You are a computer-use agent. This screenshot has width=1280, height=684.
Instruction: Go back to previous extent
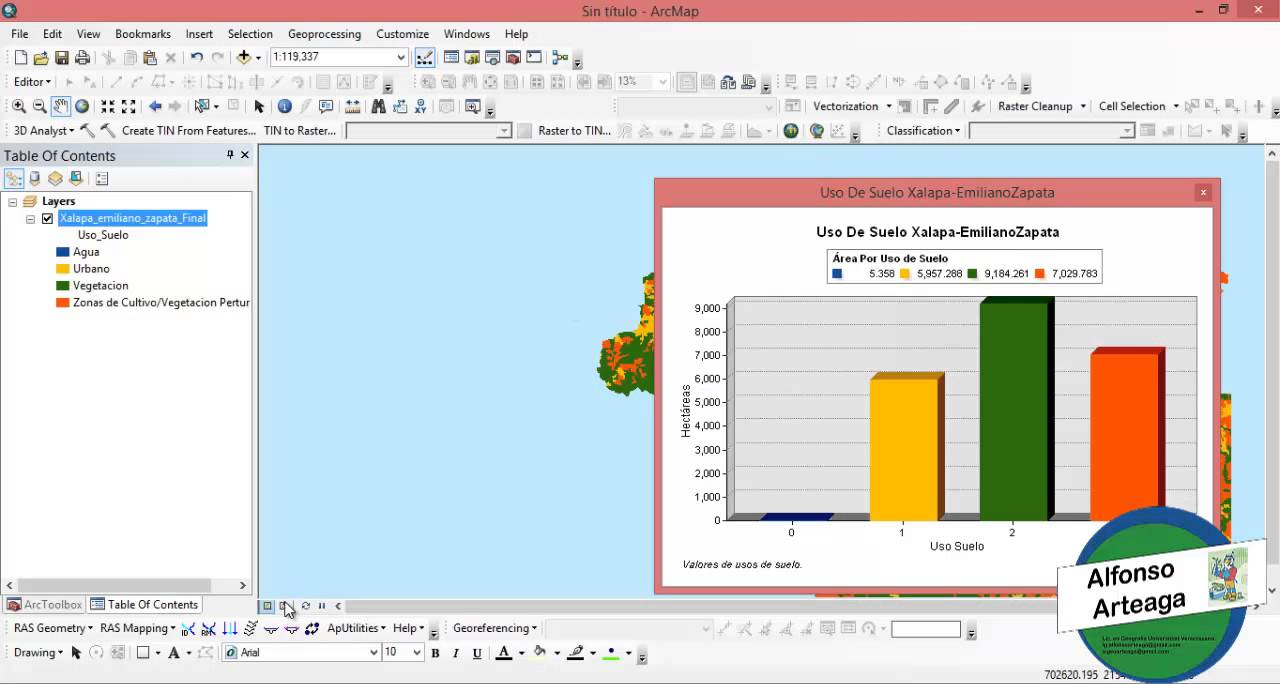click(155, 106)
